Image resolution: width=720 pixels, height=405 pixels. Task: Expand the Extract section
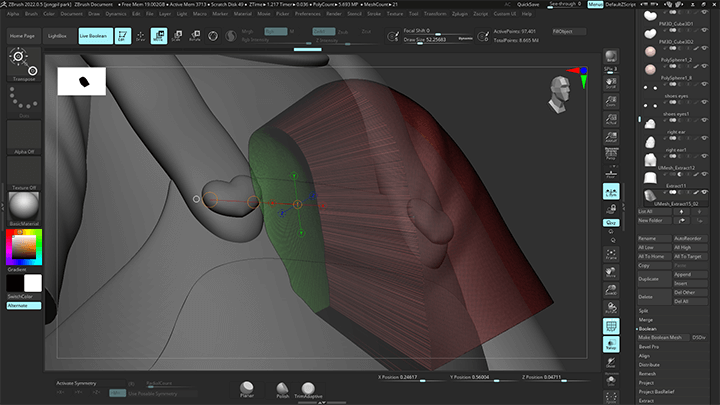[646, 400]
